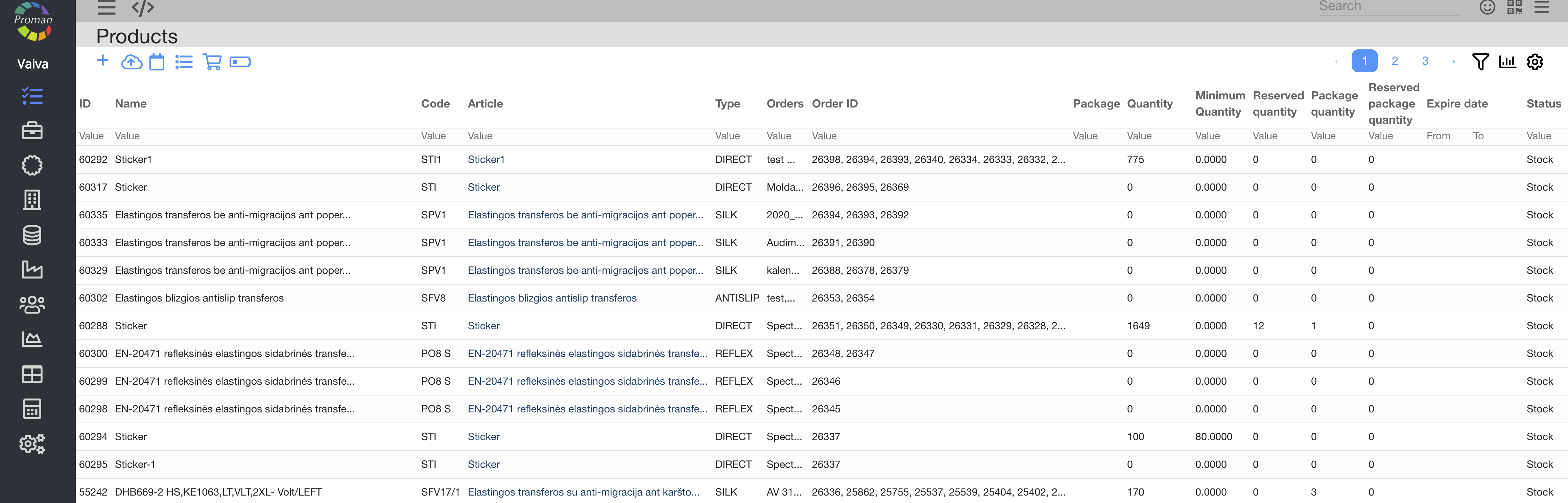The height and width of the screenshot is (503, 1568).
Task: Open the top-right hamburger dropdown menu
Action: (1541, 7)
